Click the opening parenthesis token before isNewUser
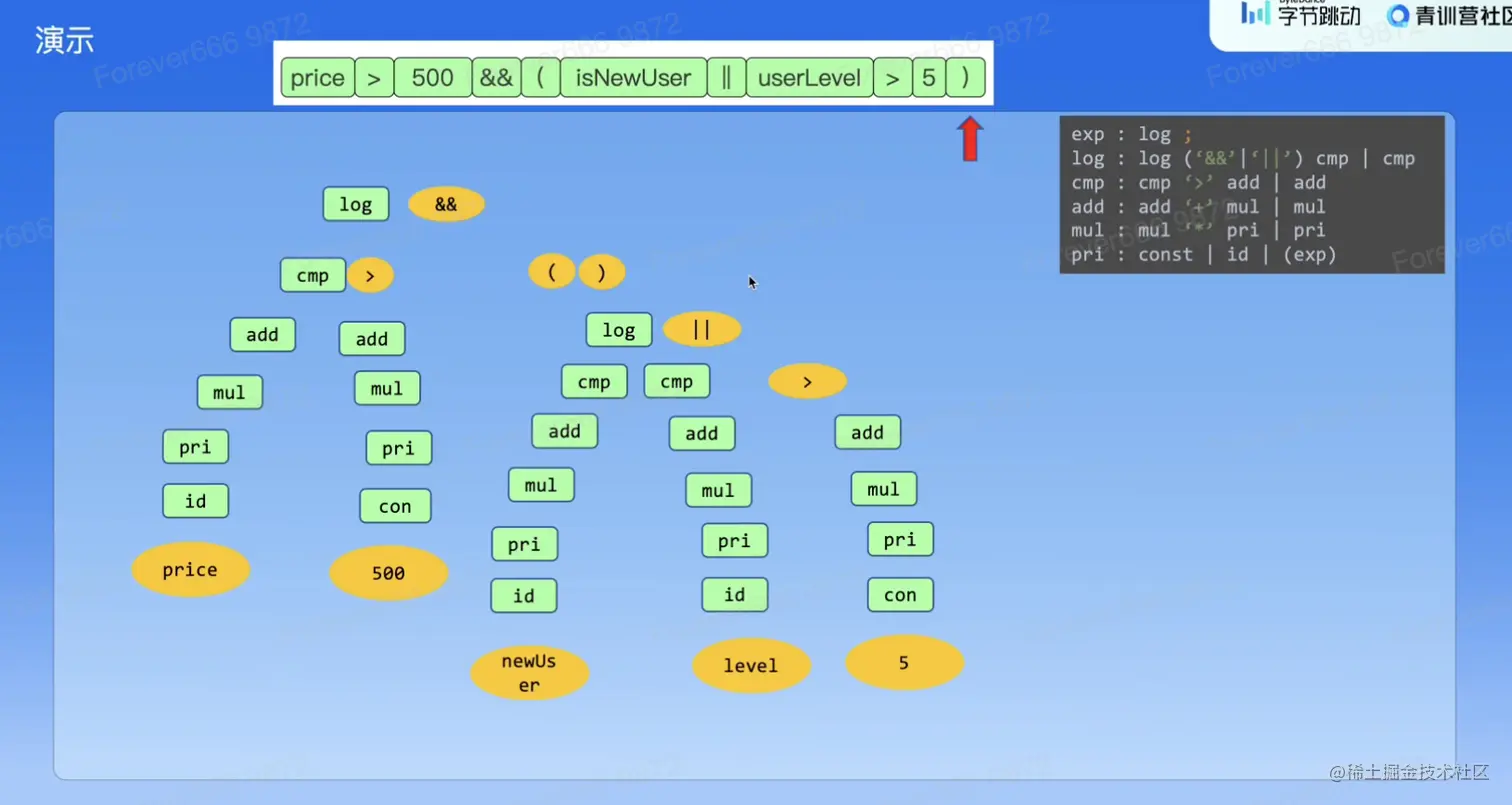 [540, 78]
